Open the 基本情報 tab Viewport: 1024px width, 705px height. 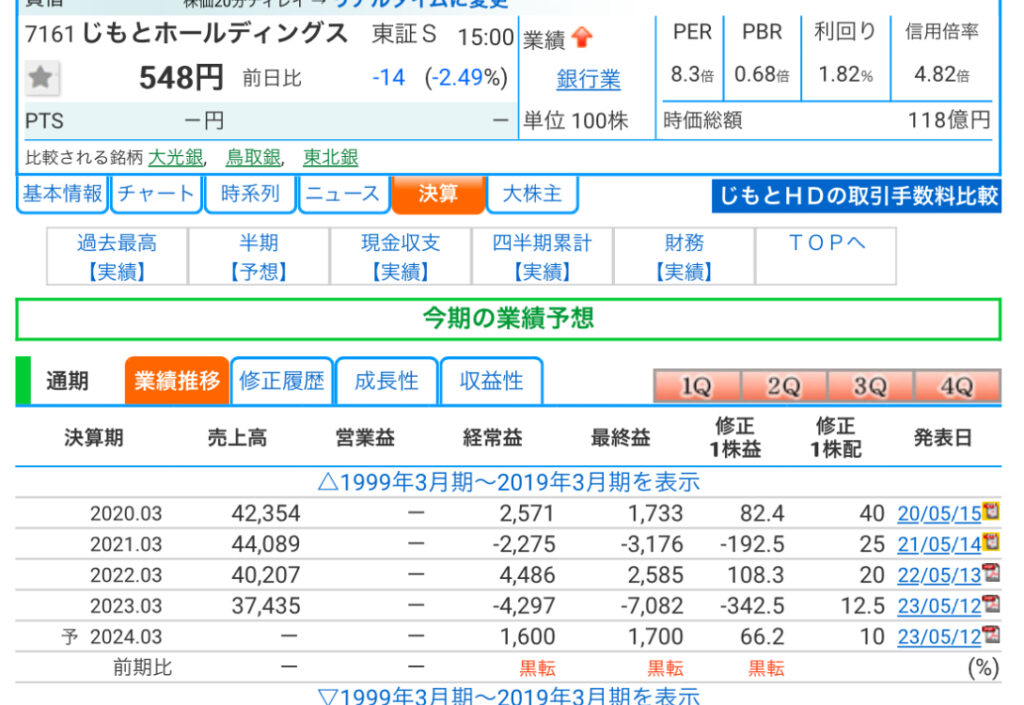coord(62,194)
